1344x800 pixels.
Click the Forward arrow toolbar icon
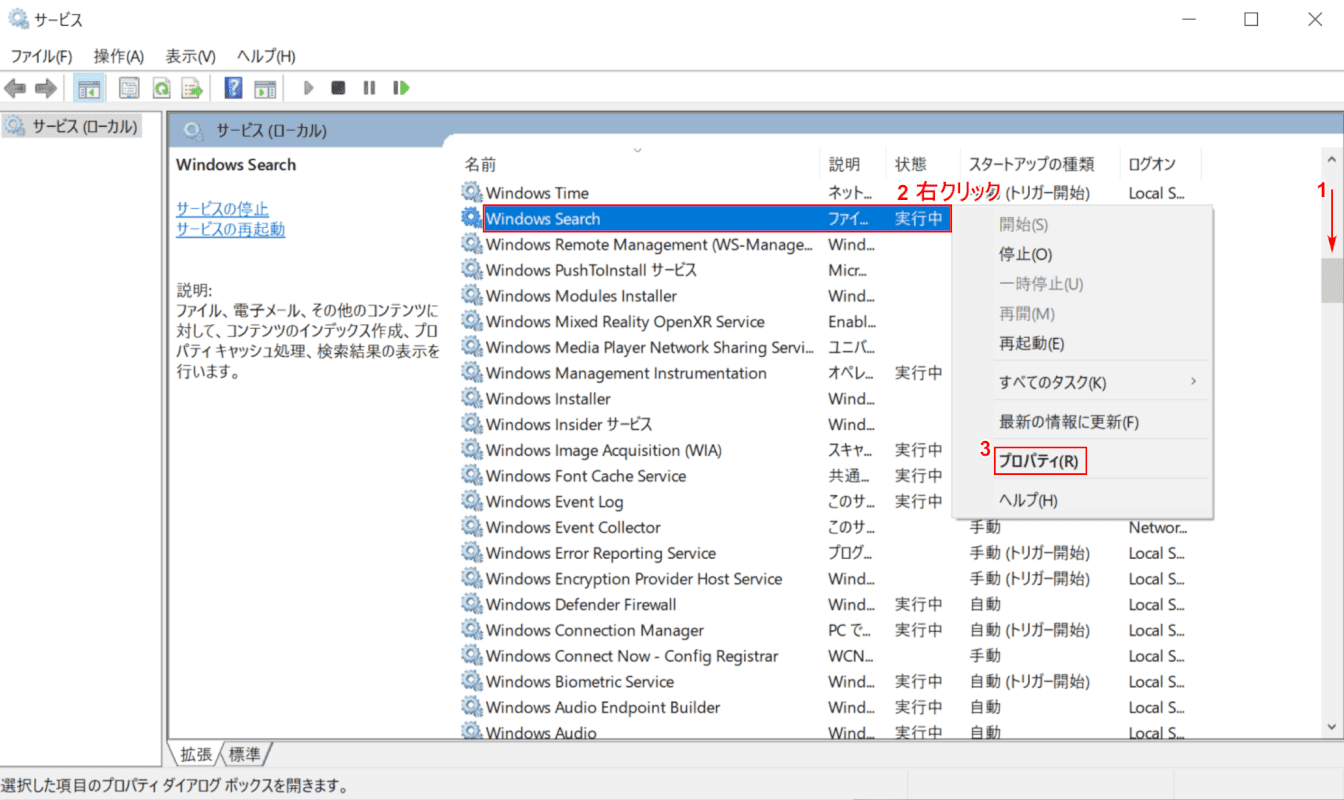tap(45, 88)
